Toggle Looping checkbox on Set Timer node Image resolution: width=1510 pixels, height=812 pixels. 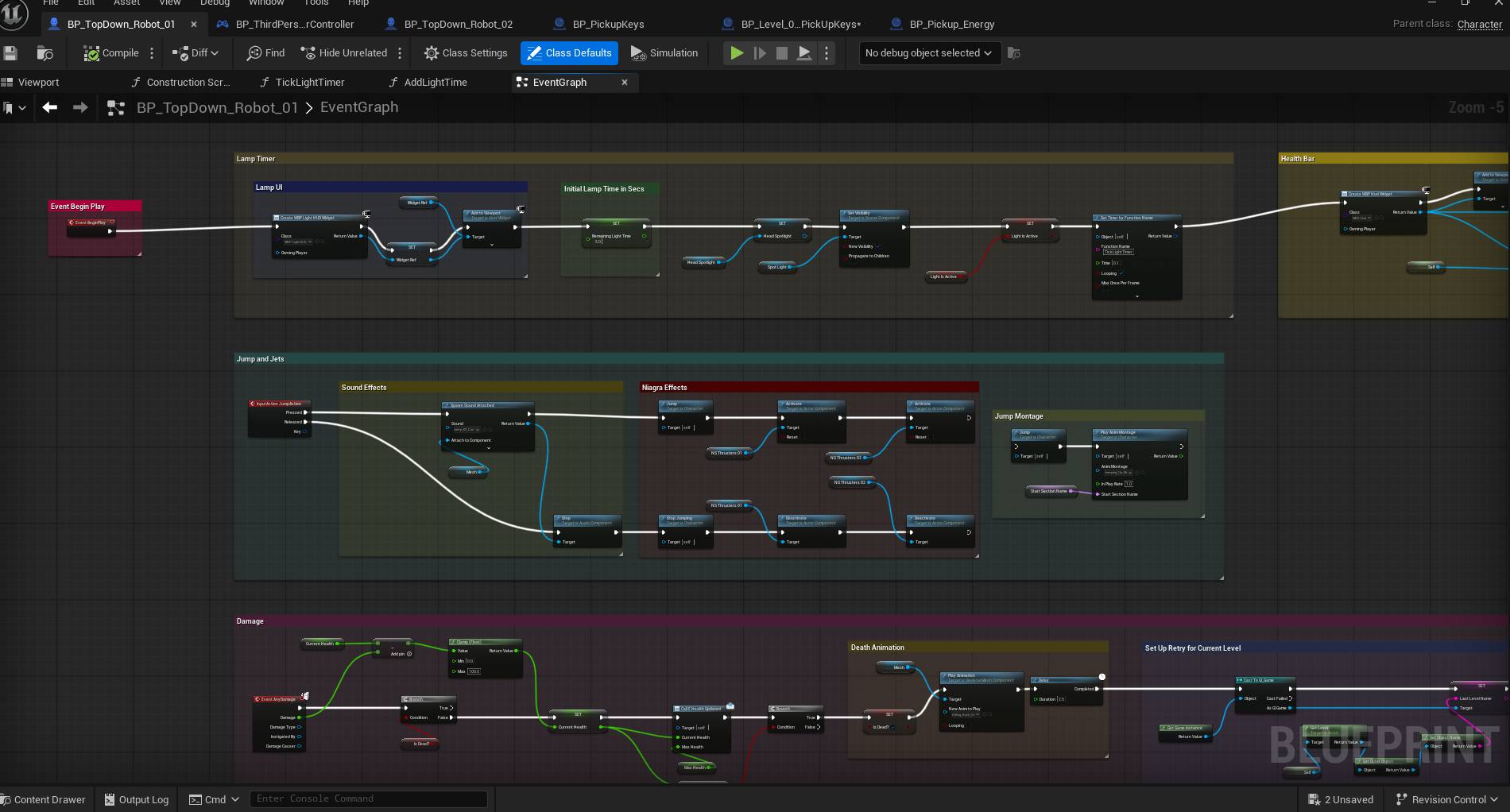point(1121,273)
